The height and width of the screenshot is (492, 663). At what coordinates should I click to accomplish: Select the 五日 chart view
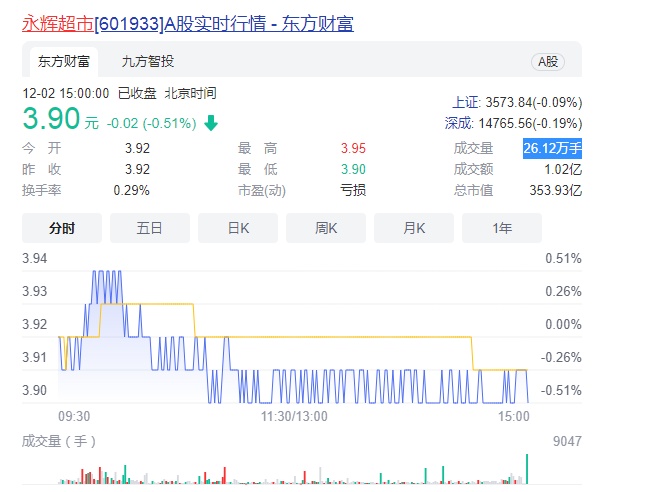click(150, 228)
